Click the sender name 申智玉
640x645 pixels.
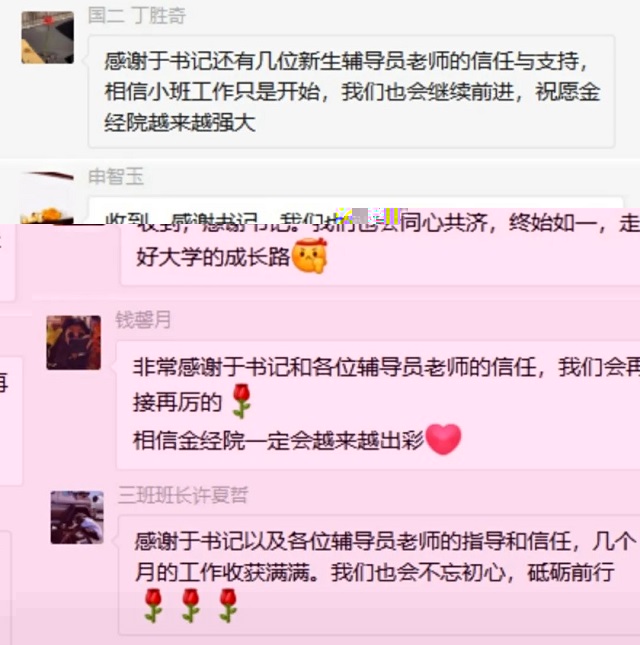pyautogui.click(x=116, y=177)
